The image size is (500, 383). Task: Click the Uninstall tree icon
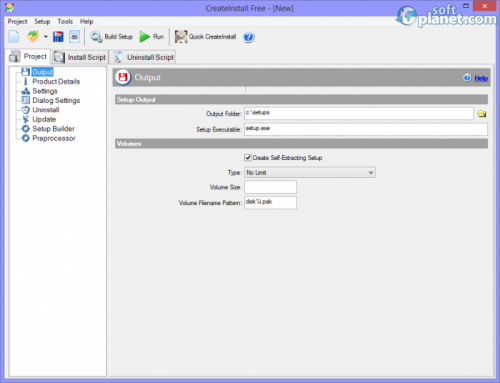tap(25, 110)
